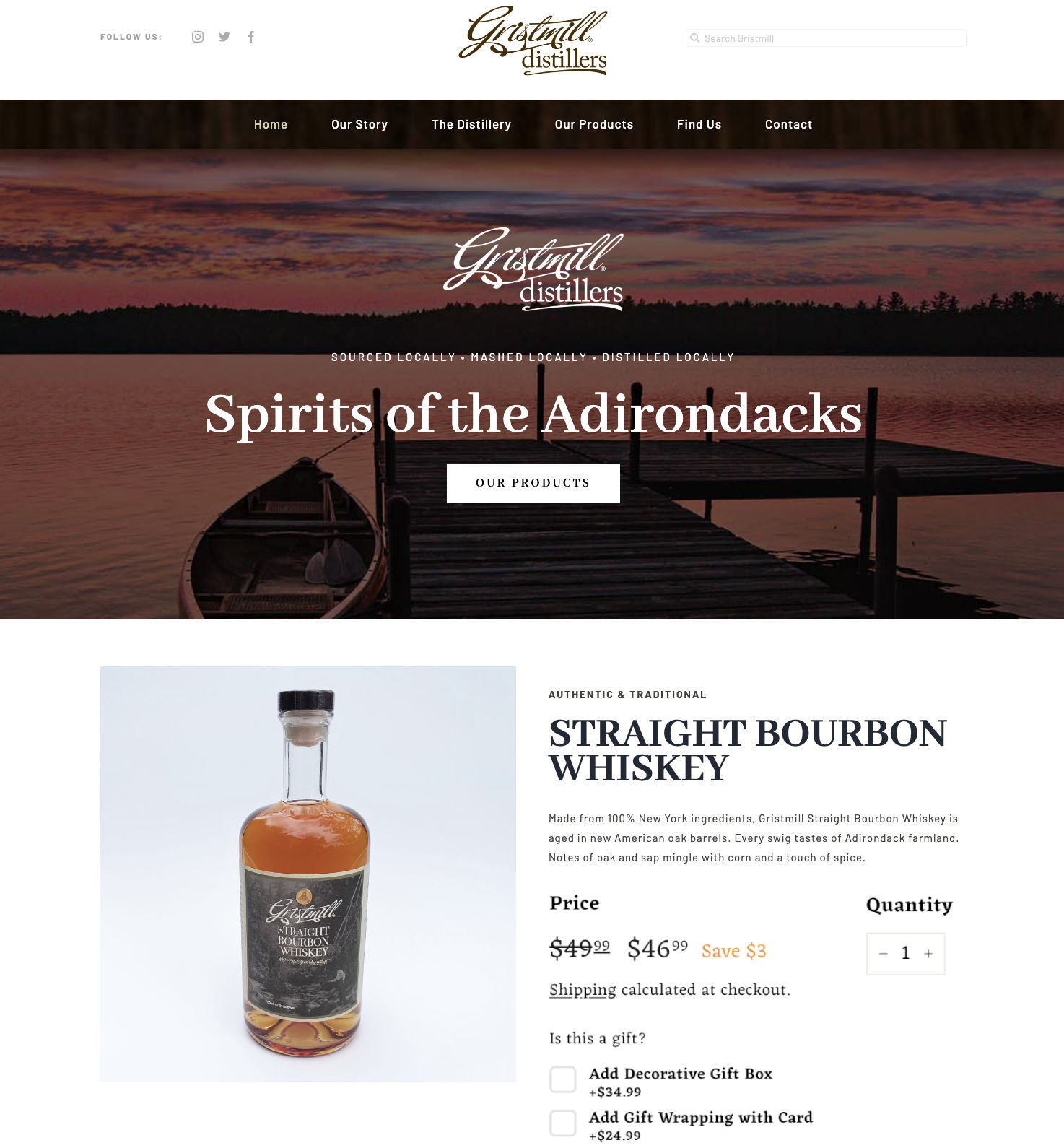The height and width of the screenshot is (1148, 1064).
Task: Open the bourbon bottle product image
Action: click(x=308, y=874)
